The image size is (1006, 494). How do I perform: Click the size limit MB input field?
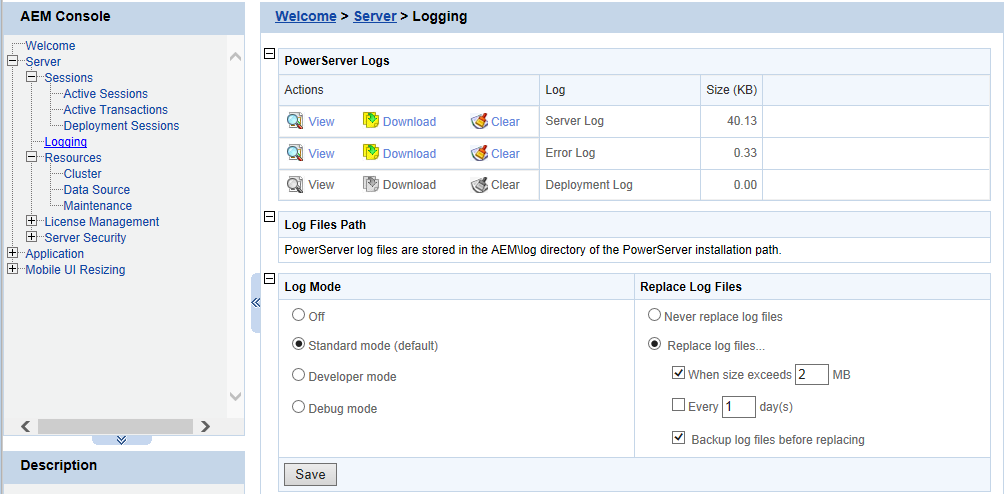(811, 375)
